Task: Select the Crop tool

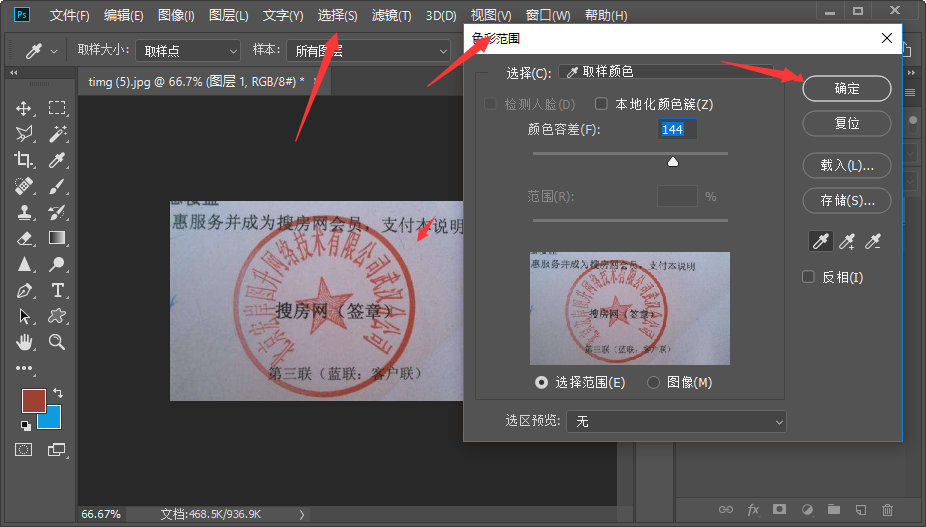Action: point(24,160)
